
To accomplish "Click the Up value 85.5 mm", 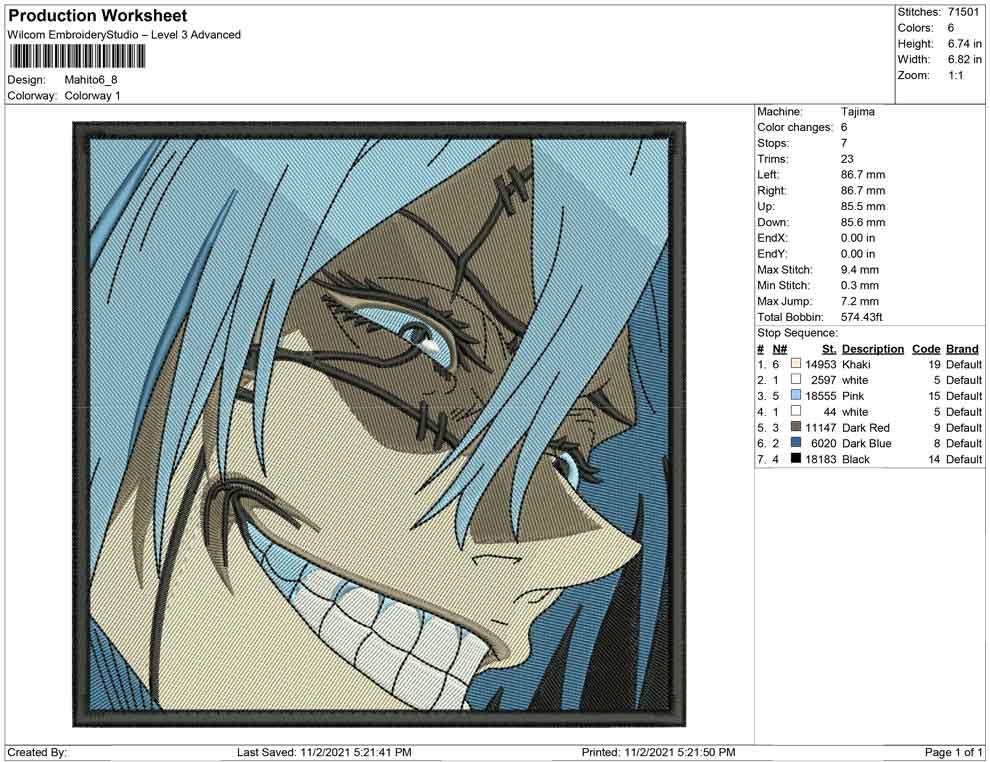I will (x=862, y=206).
